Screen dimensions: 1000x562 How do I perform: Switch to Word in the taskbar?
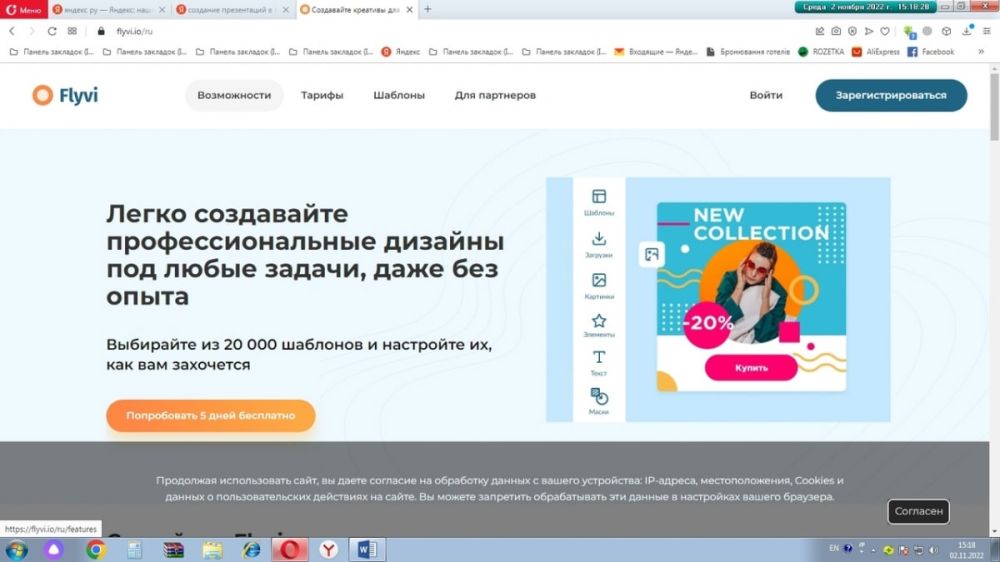click(x=367, y=549)
